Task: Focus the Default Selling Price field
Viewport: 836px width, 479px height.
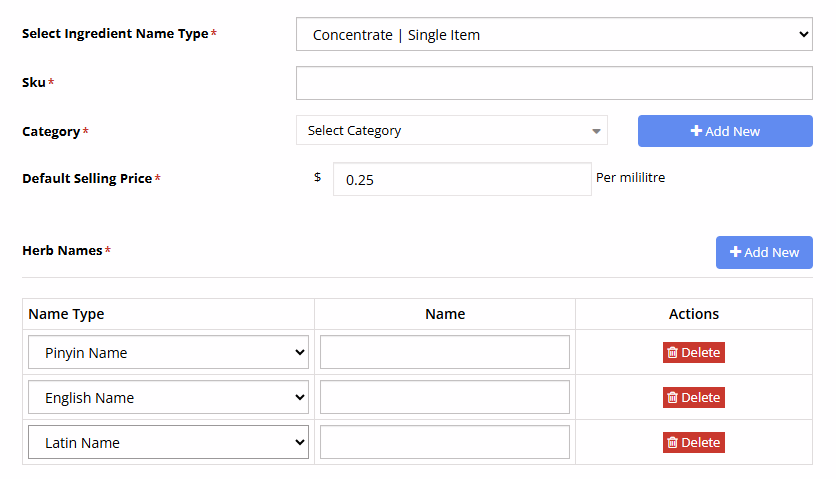Action: pos(462,179)
